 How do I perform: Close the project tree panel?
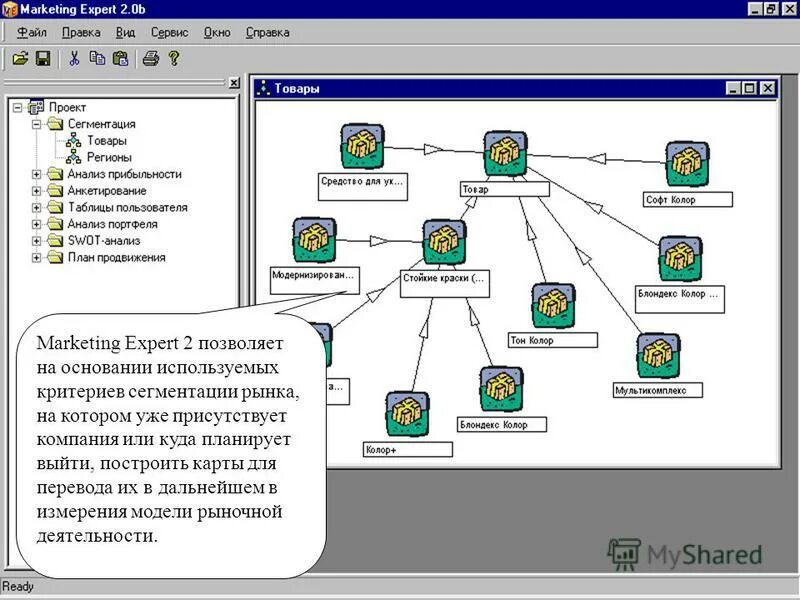click(234, 83)
